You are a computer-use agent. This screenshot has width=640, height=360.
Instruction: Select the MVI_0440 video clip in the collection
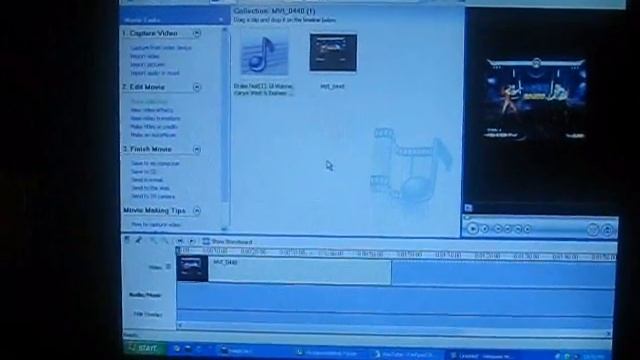point(333,53)
